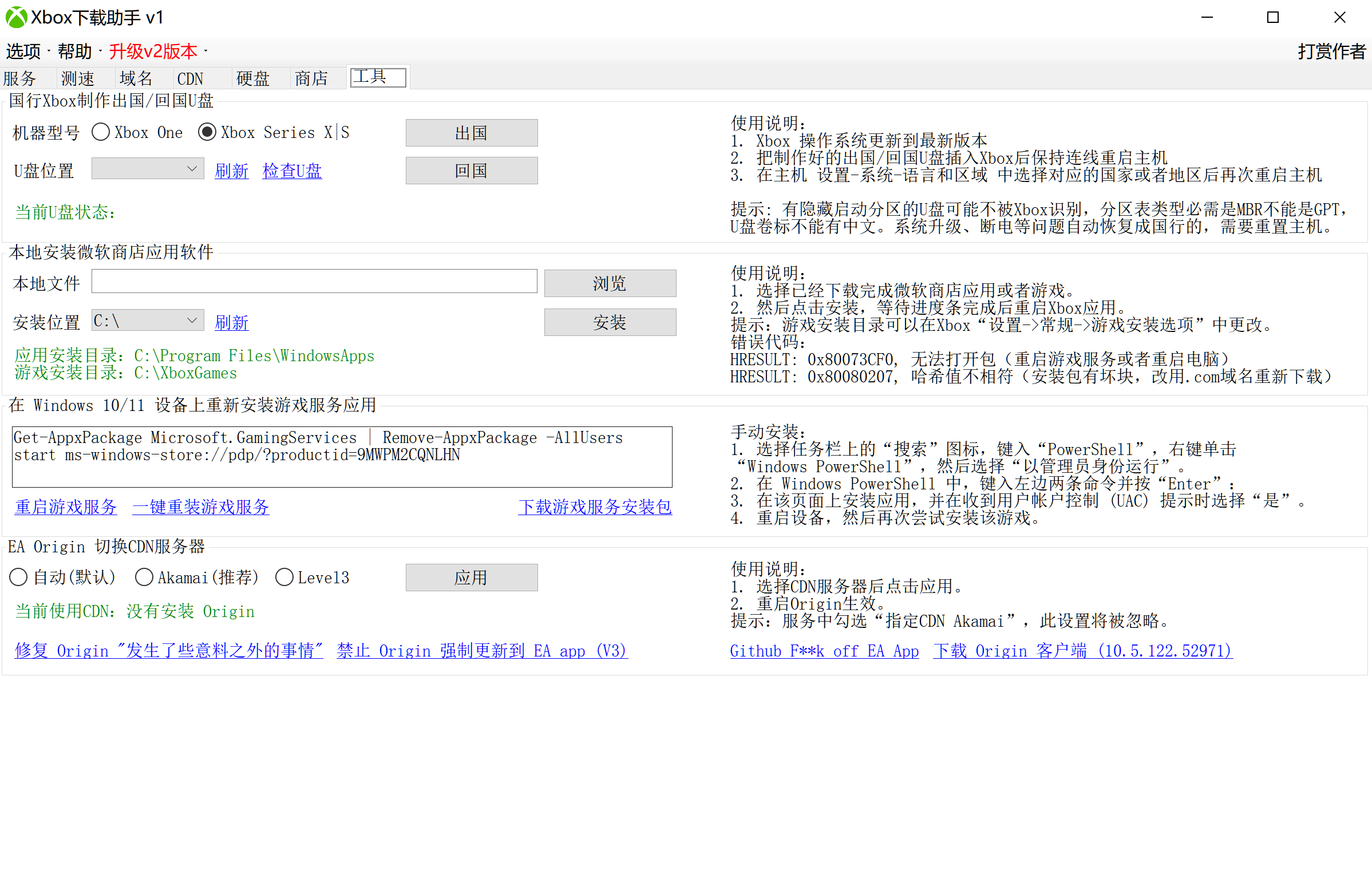Close the Xbox下载助手 window
The image size is (1372, 874).
point(1339,17)
